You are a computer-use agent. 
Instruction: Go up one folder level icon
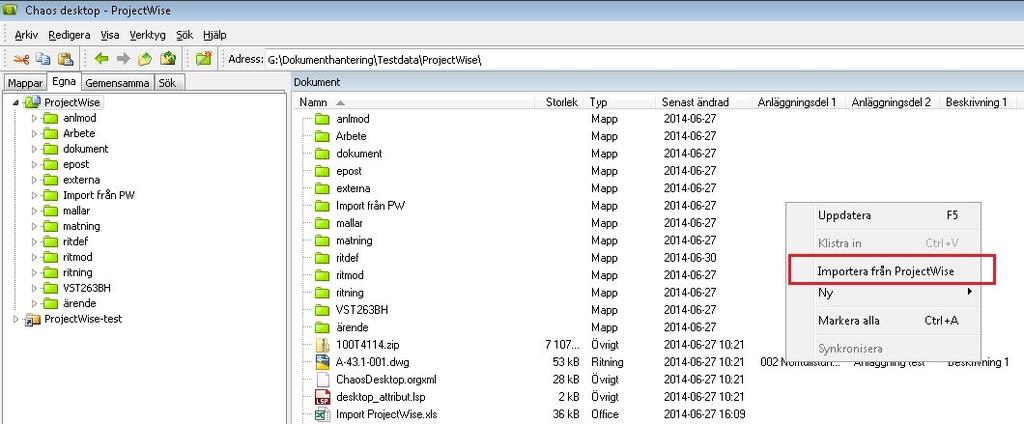[144, 59]
